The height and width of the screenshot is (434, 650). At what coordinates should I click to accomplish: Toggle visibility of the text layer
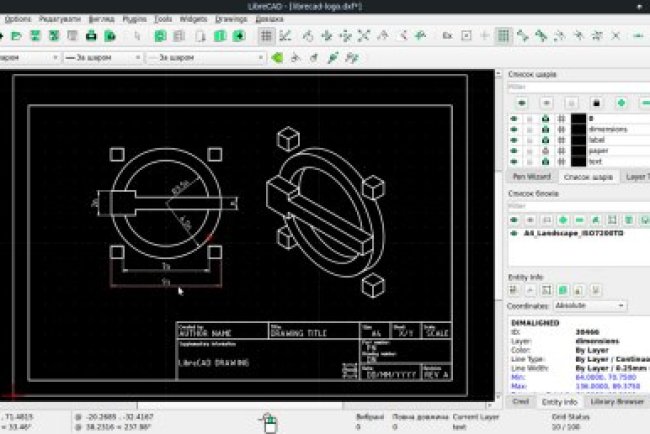coord(515,160)
